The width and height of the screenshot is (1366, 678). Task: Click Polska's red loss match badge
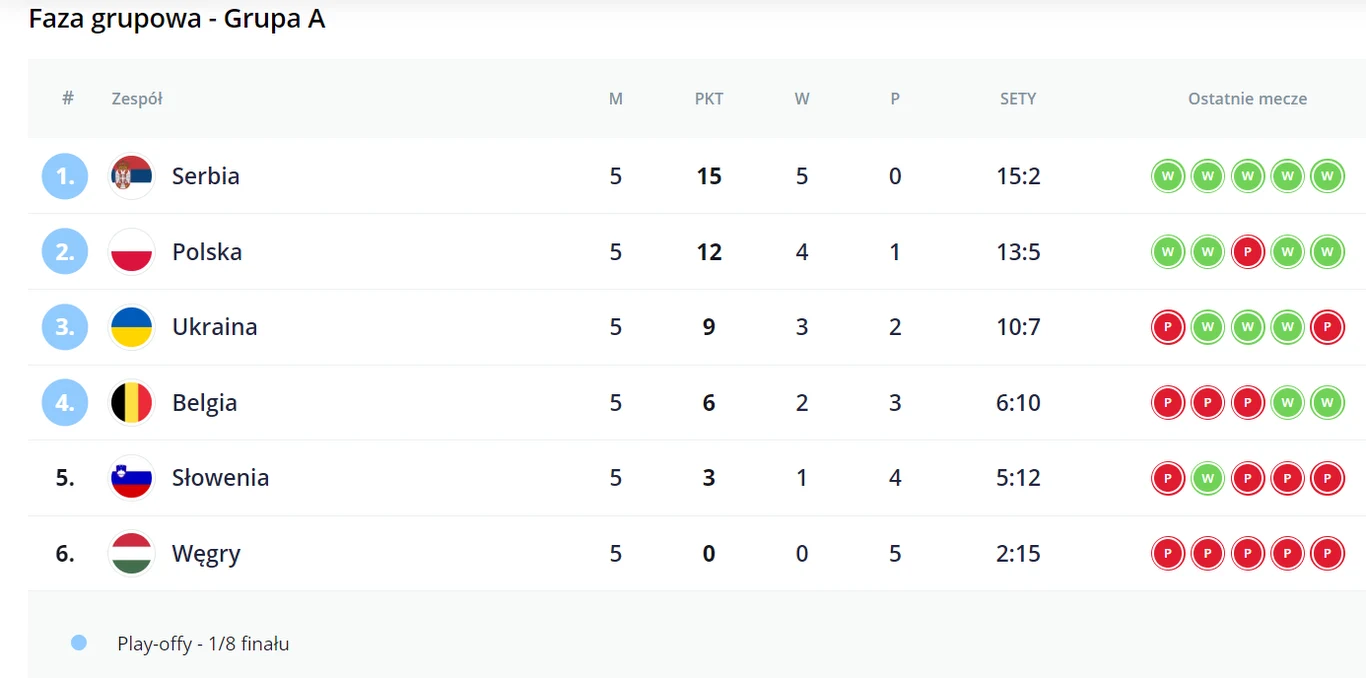(x=1247, y=252)
